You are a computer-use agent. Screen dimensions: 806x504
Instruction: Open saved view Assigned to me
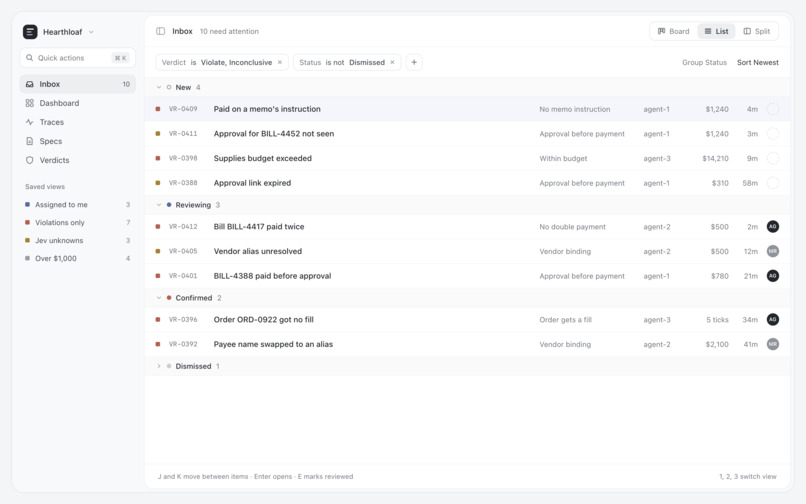click(78, 204)
